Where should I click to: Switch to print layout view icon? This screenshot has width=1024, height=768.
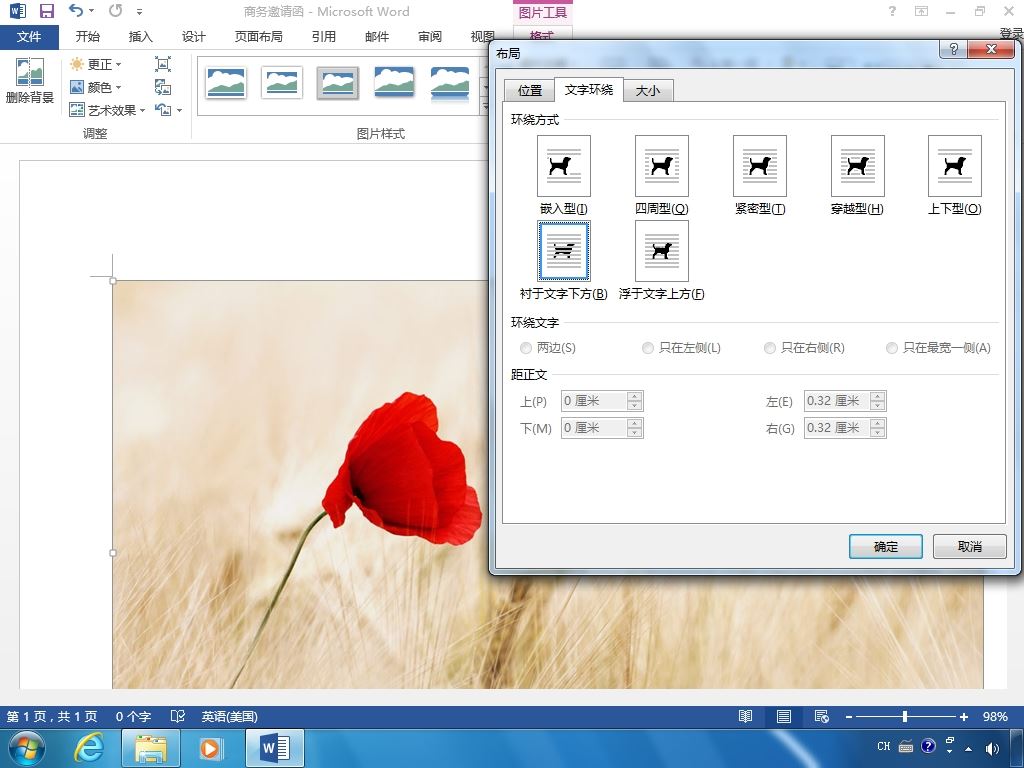[784, 716]
